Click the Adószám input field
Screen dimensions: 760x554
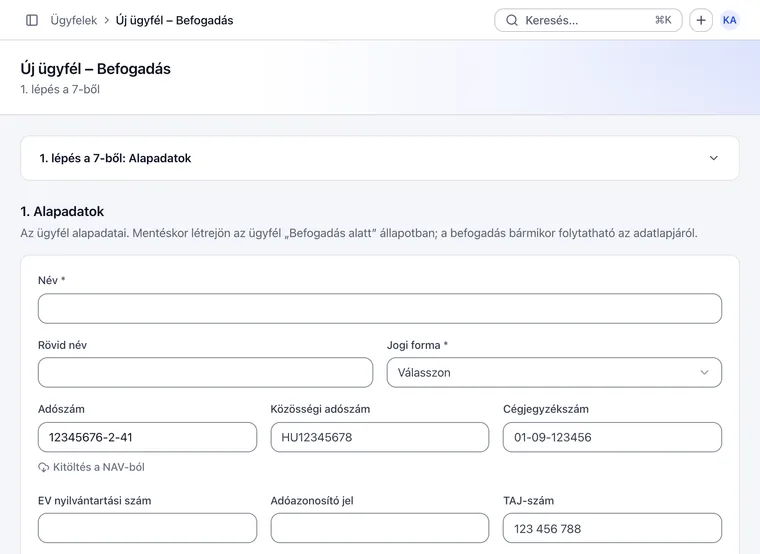[x=147, y=437]
